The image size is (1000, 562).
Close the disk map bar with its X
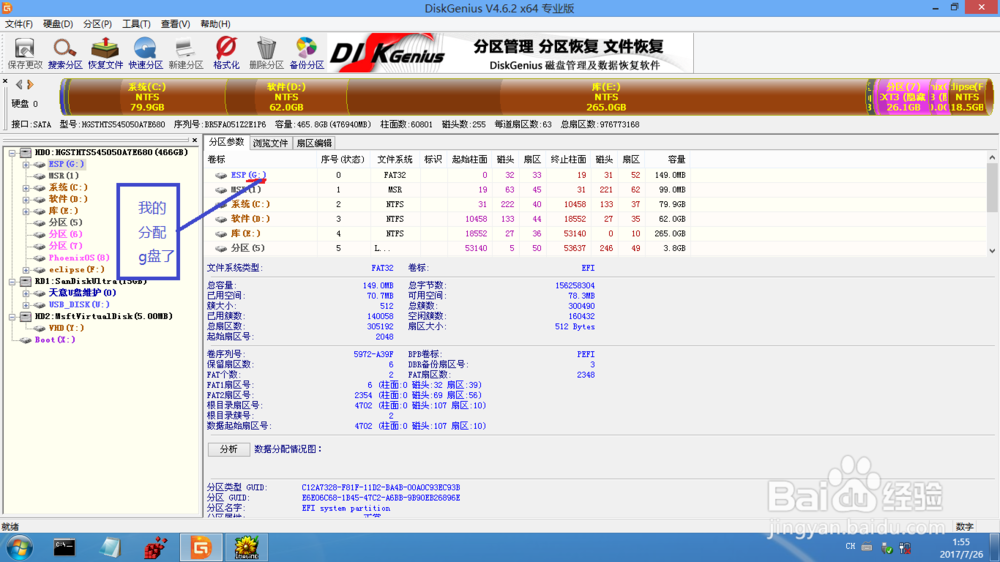click(x=5, y=82)
